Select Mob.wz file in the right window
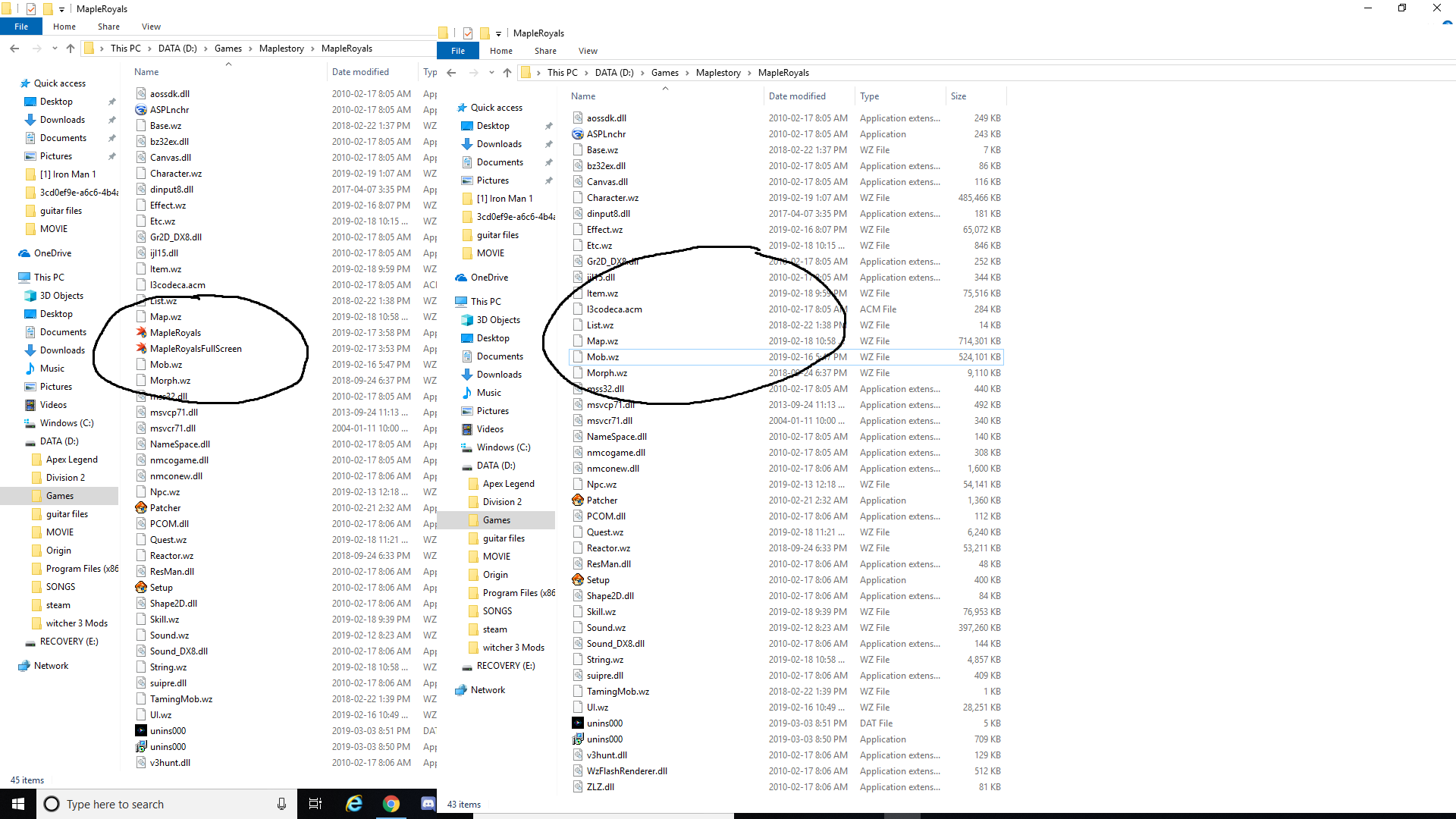The width and height of the screenshot is (1456, 819). point(603,356)
